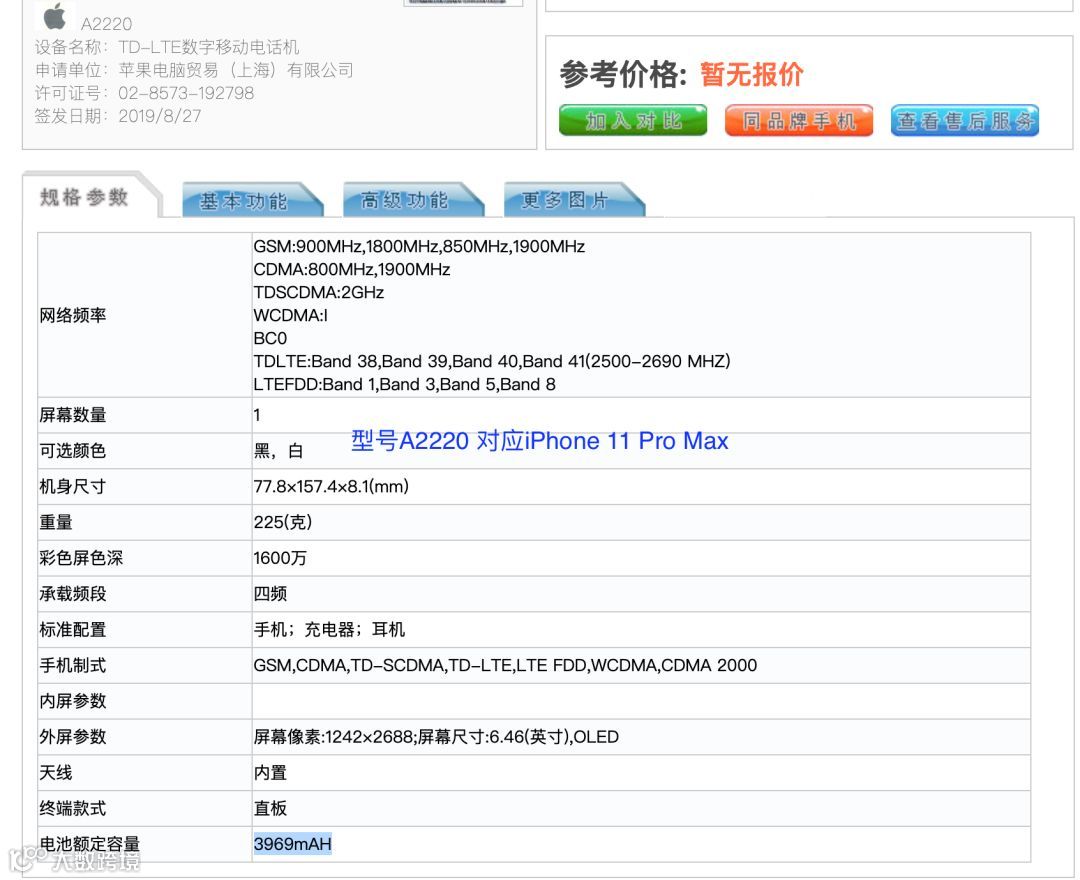
Task: Click the 外屏参数 row label
Action: coord(72,737)
